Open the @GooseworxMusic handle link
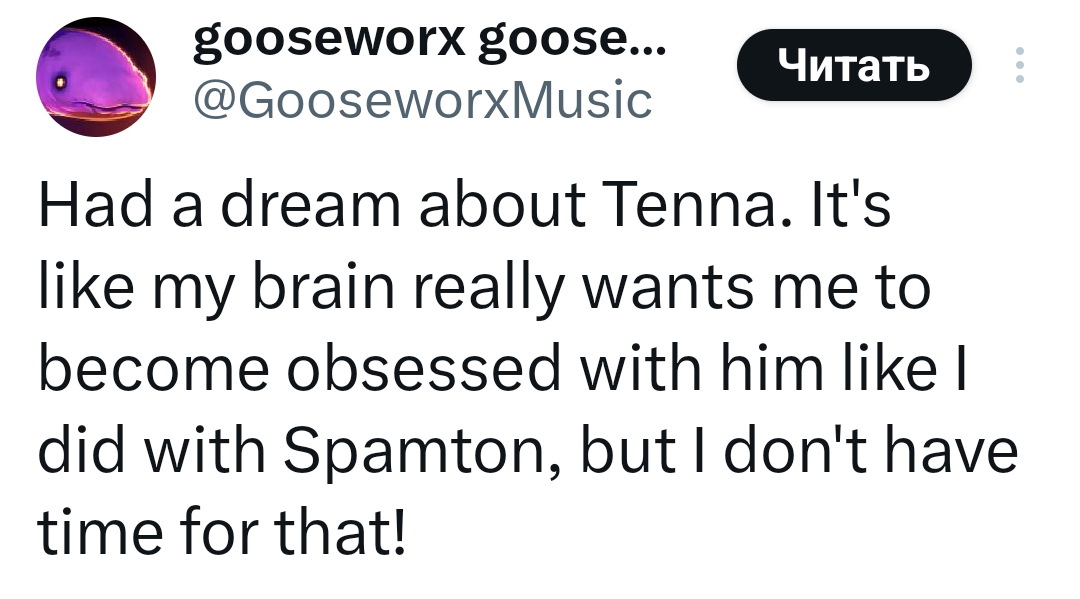The image size is (1080, 599). click(420, 99)
